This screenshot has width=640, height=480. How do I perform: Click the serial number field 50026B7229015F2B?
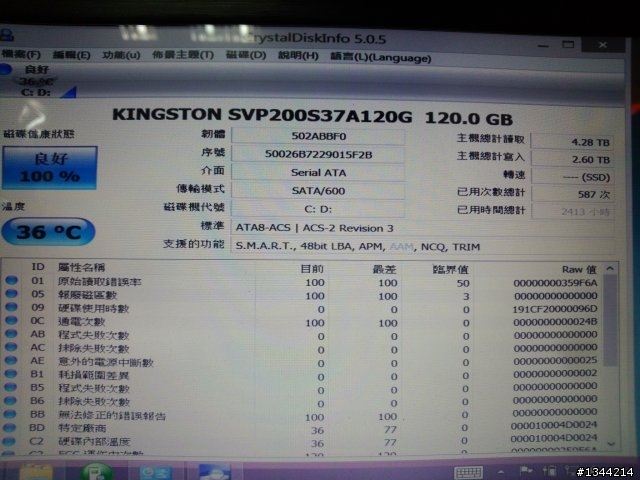click(x=318, y=154)
